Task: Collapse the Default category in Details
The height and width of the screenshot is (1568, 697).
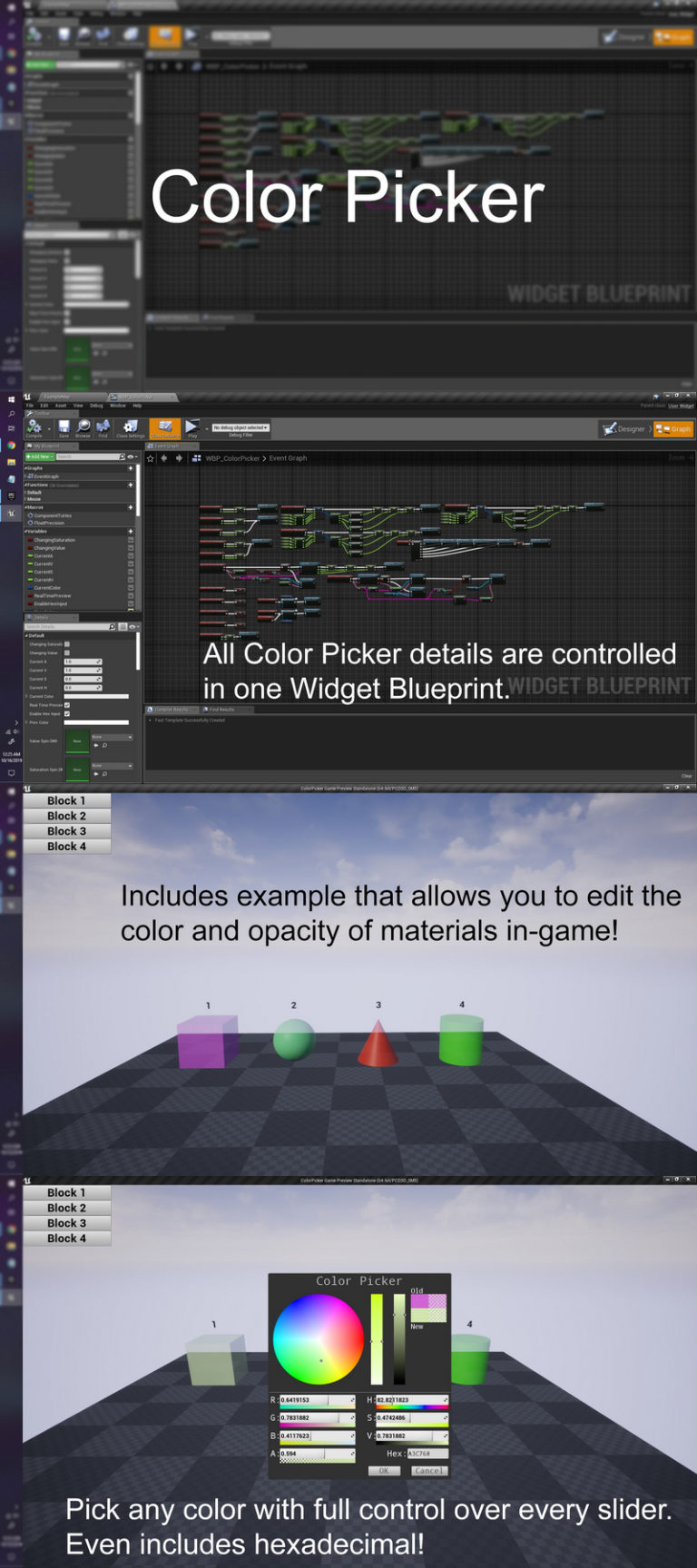Action: point(26,635)
